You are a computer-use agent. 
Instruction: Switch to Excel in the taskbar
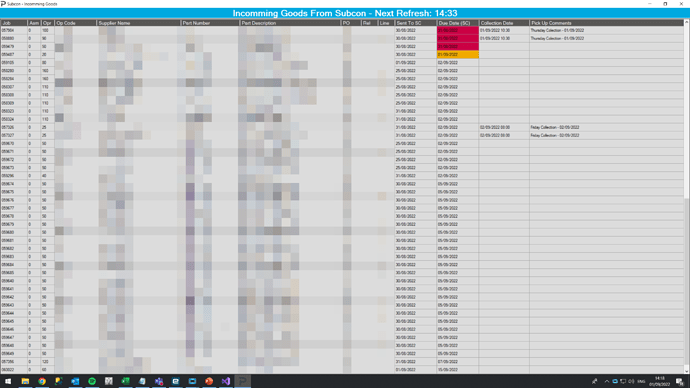click(x=125, y=381)
